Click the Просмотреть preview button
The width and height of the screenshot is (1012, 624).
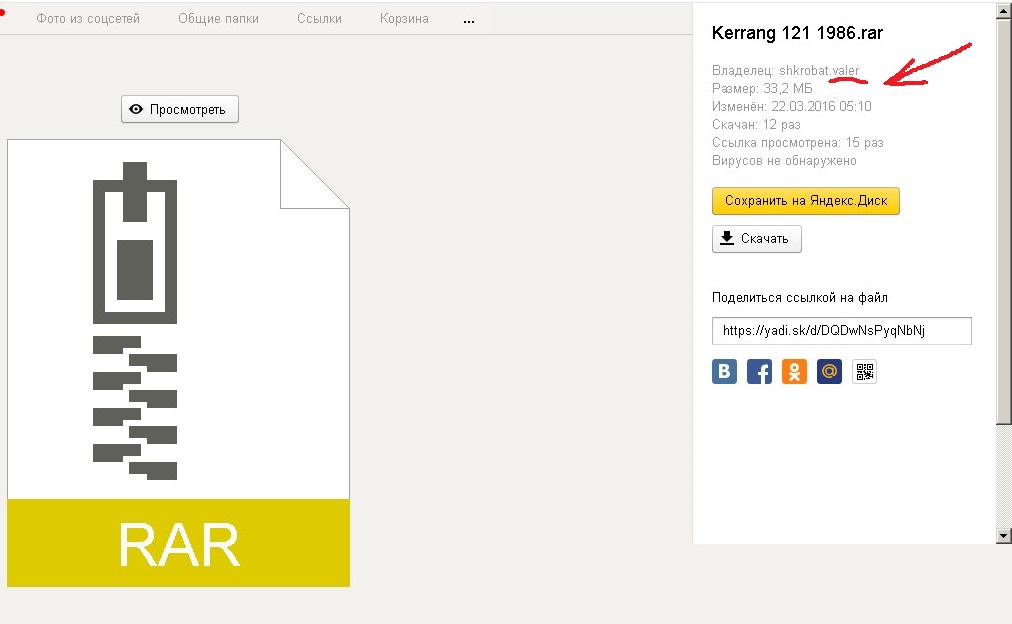180,109
